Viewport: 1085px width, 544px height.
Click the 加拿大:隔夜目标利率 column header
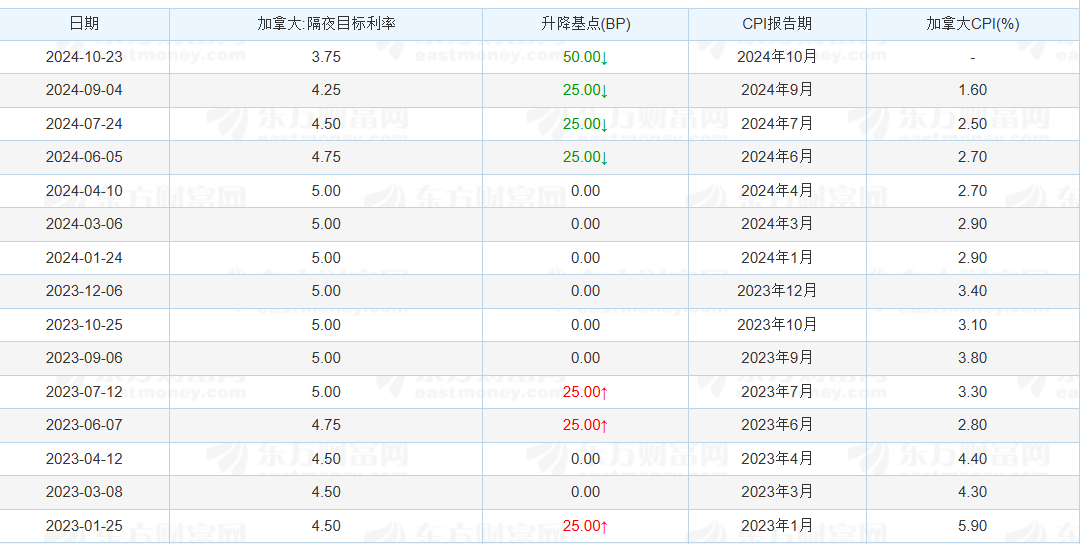pos(326,24)
